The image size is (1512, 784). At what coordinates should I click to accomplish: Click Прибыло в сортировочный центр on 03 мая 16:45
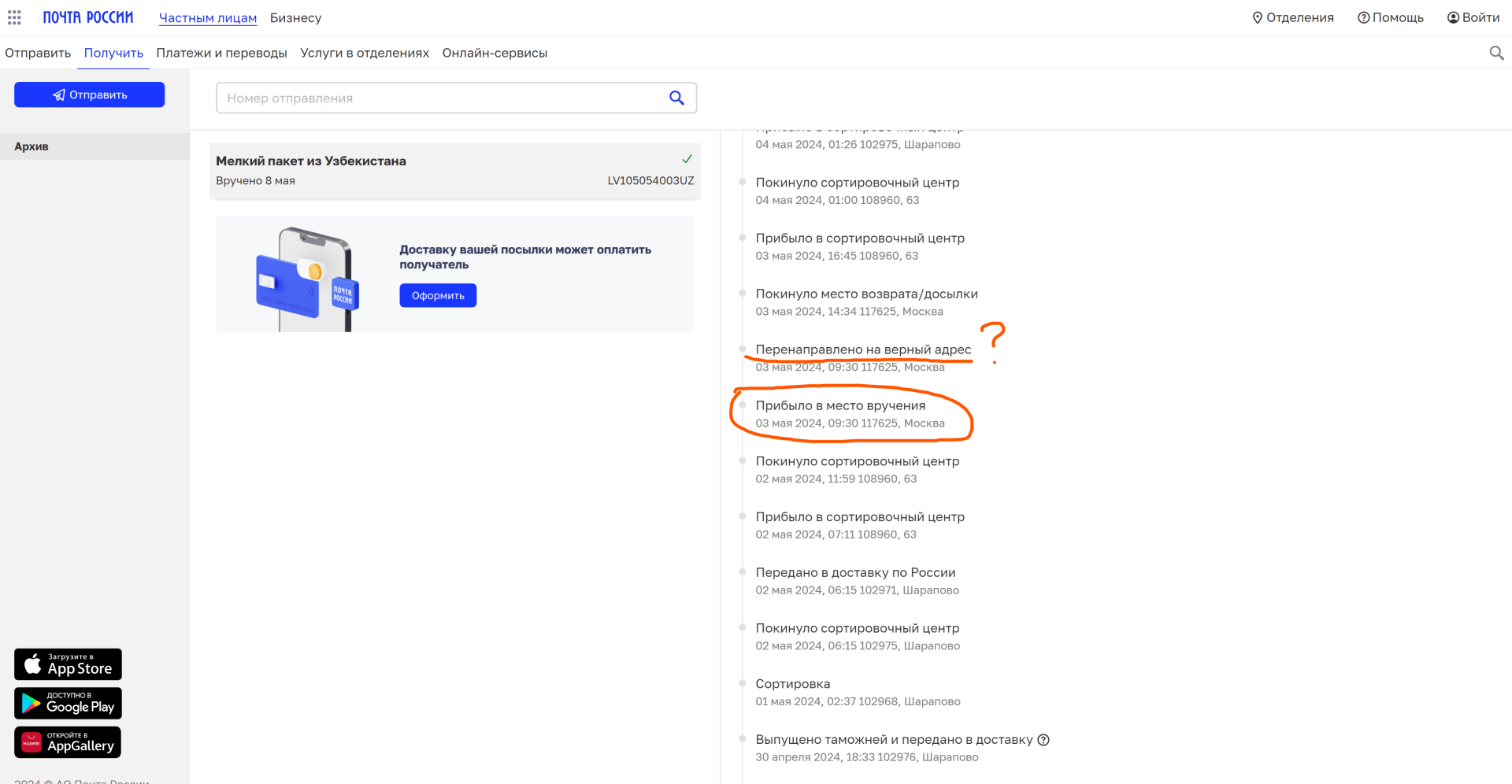point(860,238)
